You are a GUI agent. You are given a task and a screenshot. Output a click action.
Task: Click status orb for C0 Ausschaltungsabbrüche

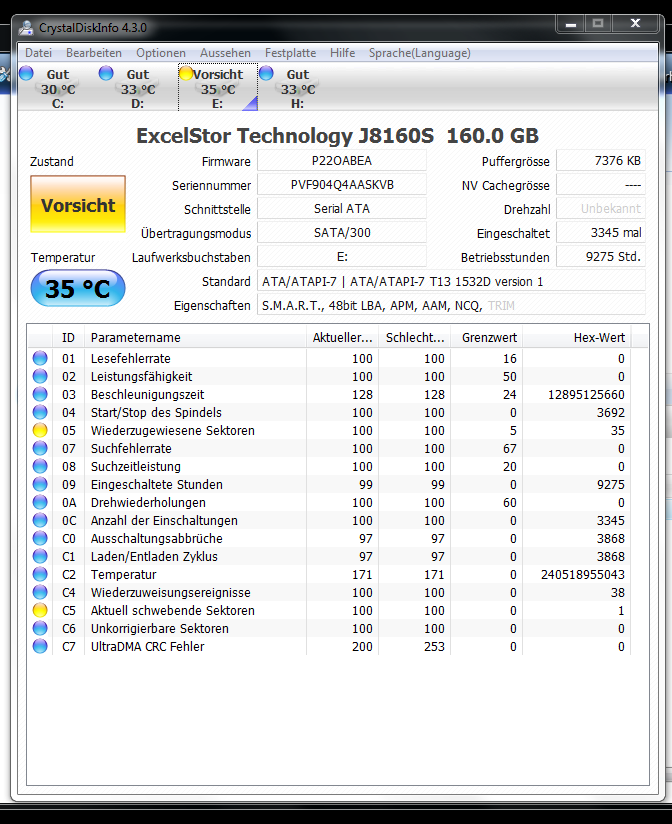coord(40,538)
